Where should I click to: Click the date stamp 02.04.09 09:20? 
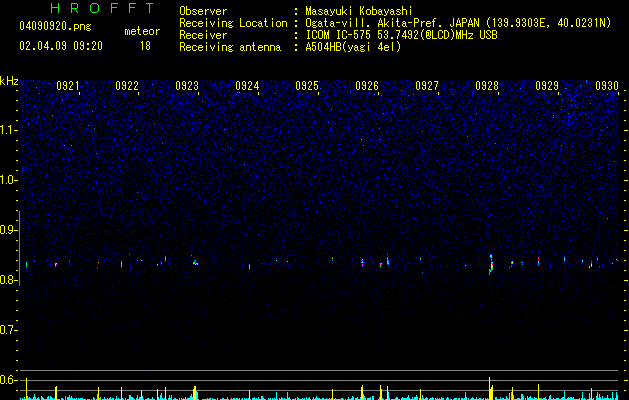coord(61,46)
